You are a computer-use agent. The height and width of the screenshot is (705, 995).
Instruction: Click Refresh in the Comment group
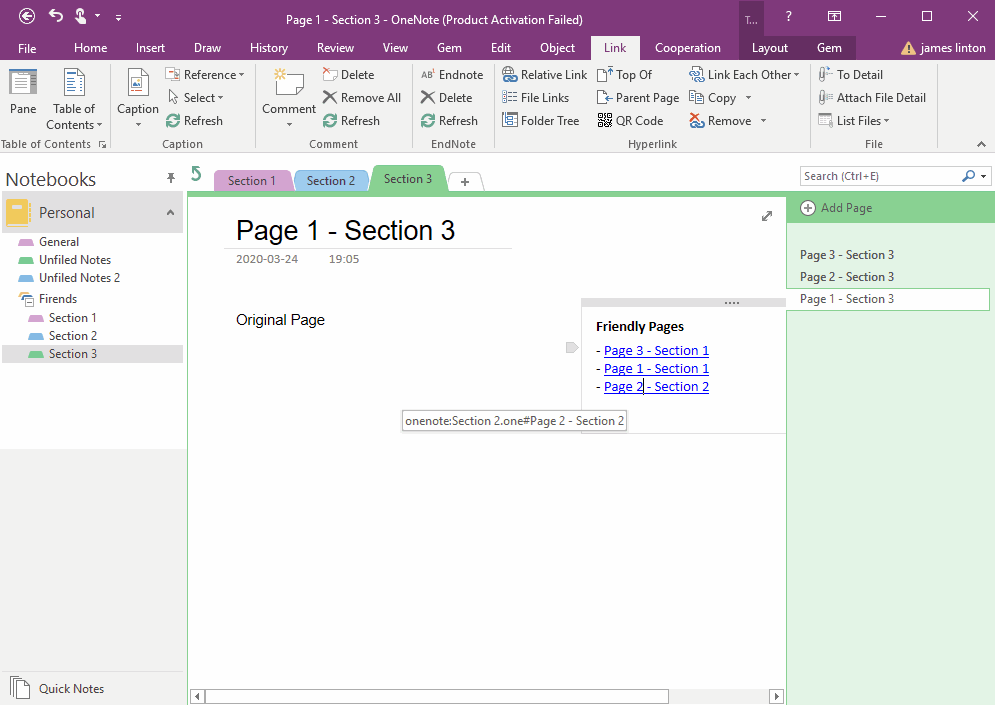352,121
